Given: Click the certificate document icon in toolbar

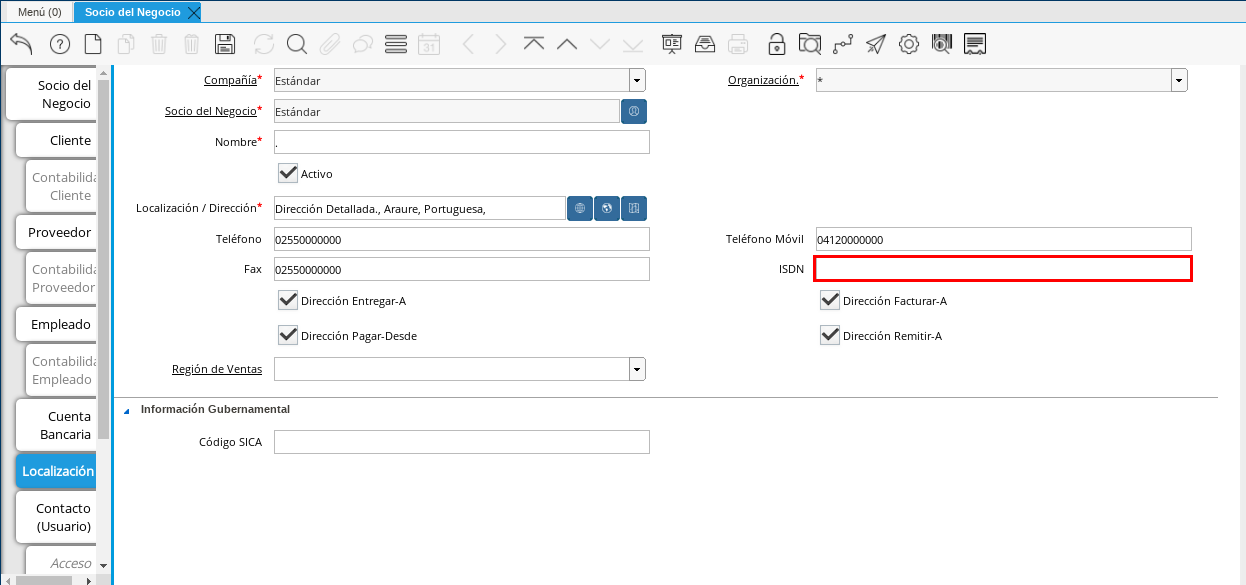Looking at the screenshot, I should click(976, 44).
